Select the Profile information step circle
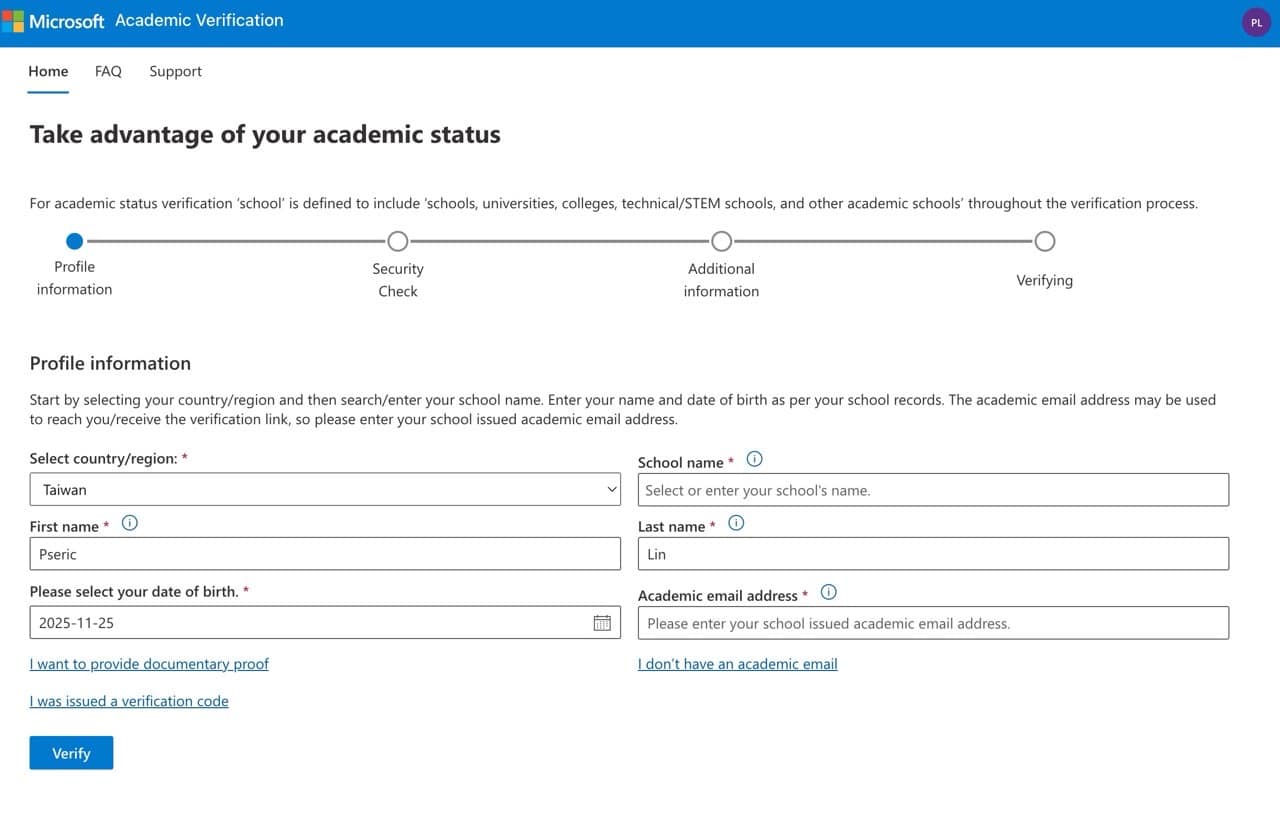1280x818 pixels. pyautogui.click(x=74, y=241)
